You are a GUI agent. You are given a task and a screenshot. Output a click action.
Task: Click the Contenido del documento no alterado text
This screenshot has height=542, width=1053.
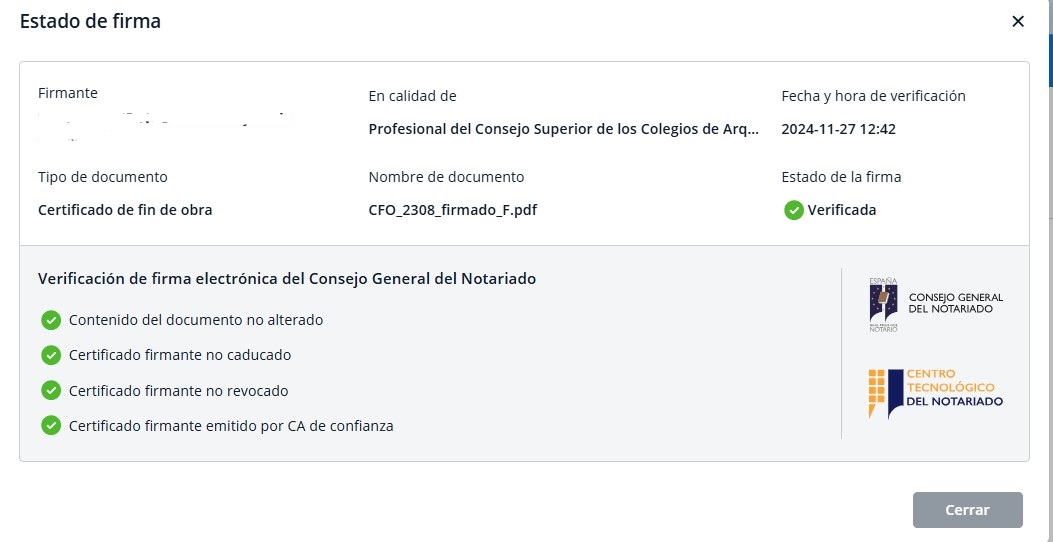coord(196,320)
